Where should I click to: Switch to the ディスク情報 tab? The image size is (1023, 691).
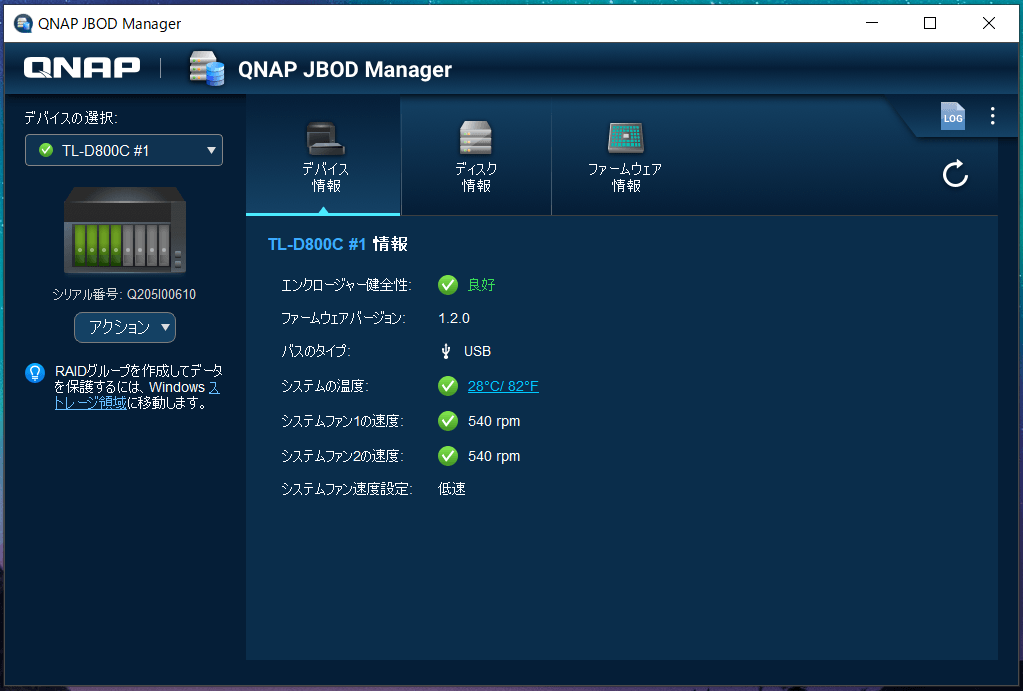tap(476, 157)
